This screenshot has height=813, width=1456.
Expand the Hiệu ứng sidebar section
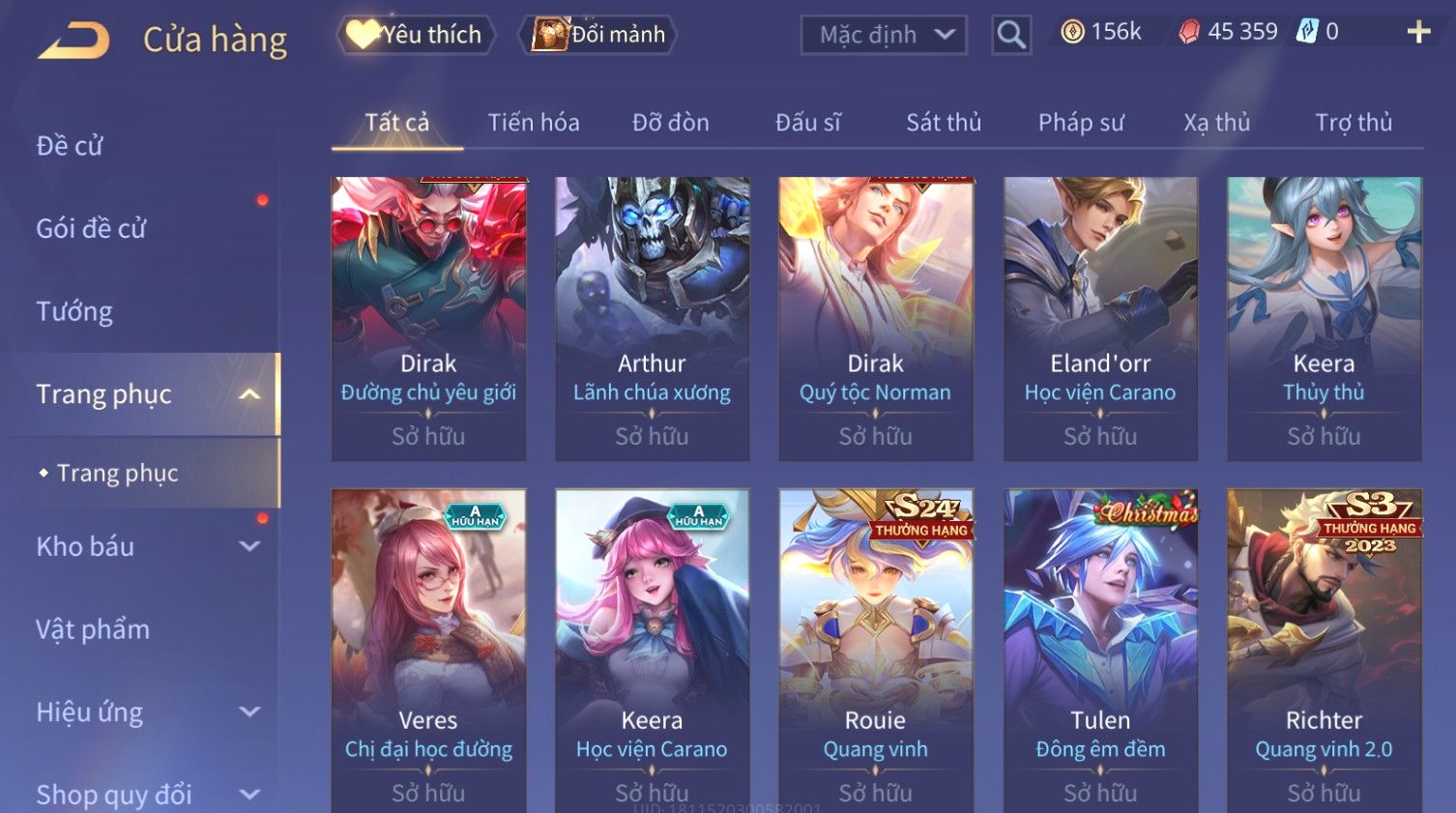click(249, 712)
